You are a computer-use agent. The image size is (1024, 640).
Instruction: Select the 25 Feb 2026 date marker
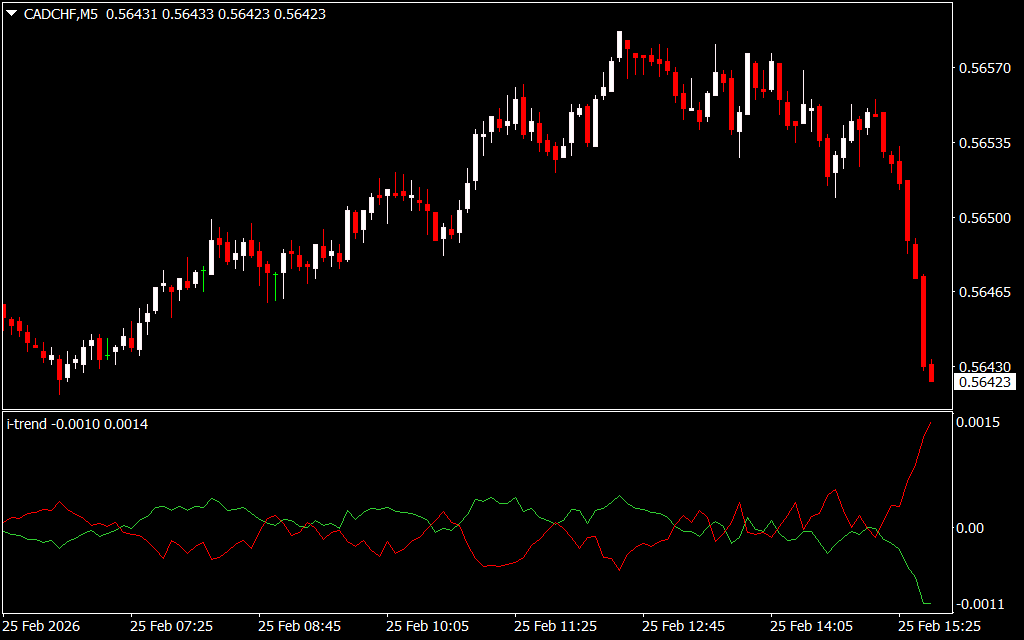click(42, 626)
